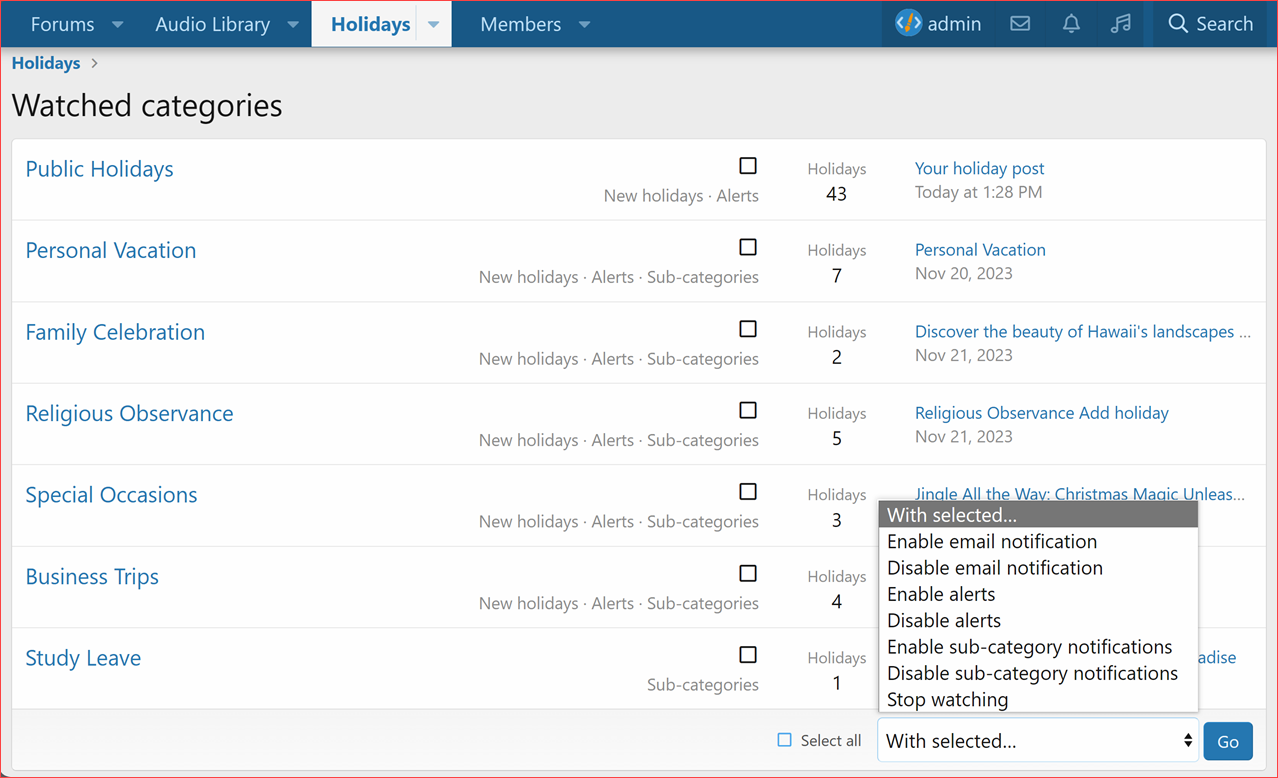Viewport: 1278px width, 778px height.
Task: Tick the Public Holidays checkbox
Action: (747, 165)
